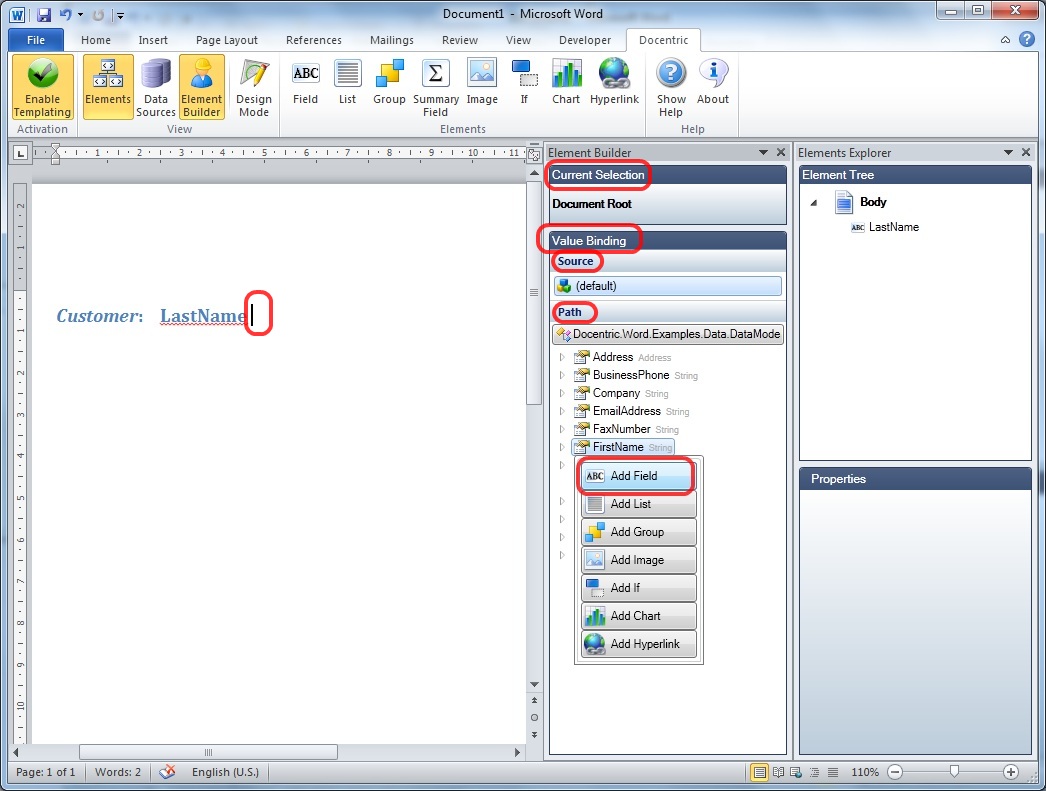Expand the FirstName node

[x=562, y=448]
